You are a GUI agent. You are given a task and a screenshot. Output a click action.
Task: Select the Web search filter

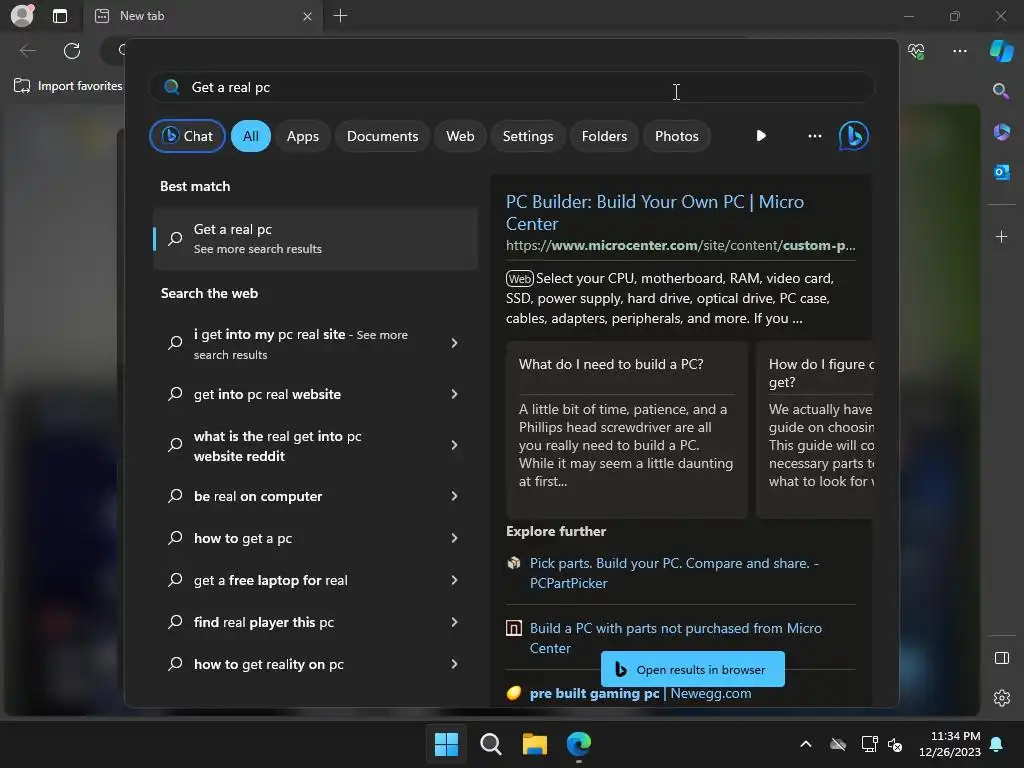[460, 136]
